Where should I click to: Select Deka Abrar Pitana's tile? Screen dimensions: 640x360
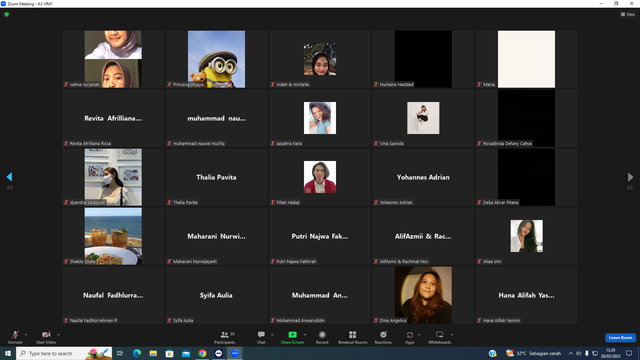coord(527,177)
